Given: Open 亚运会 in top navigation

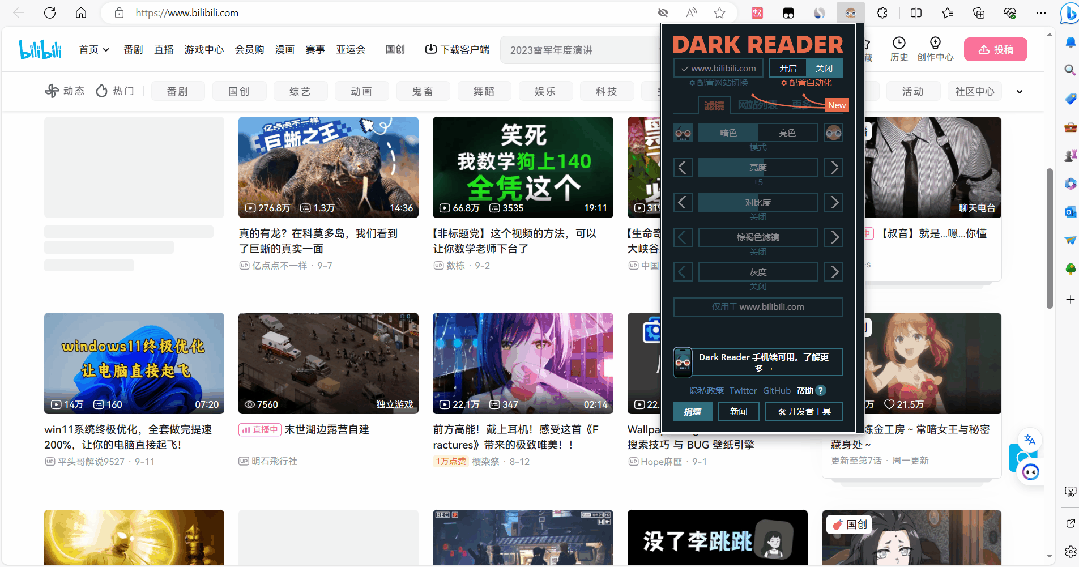Looking at the screenshot, I should pos(351,50).
